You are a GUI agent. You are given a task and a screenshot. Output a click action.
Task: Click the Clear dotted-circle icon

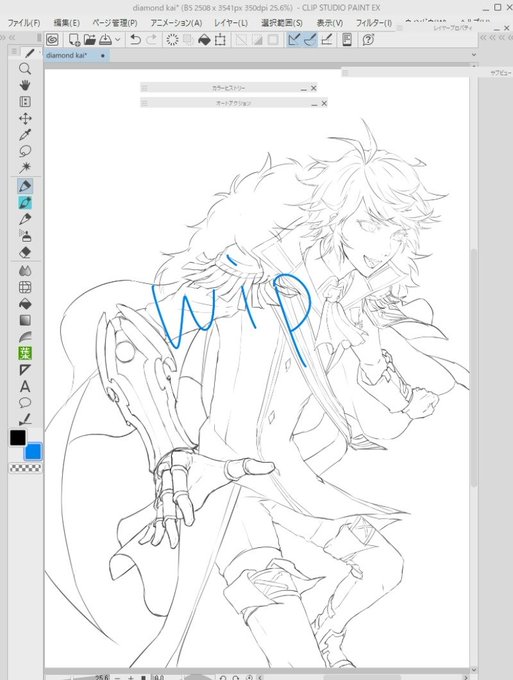pyautogui.click(x=172, y=40)
